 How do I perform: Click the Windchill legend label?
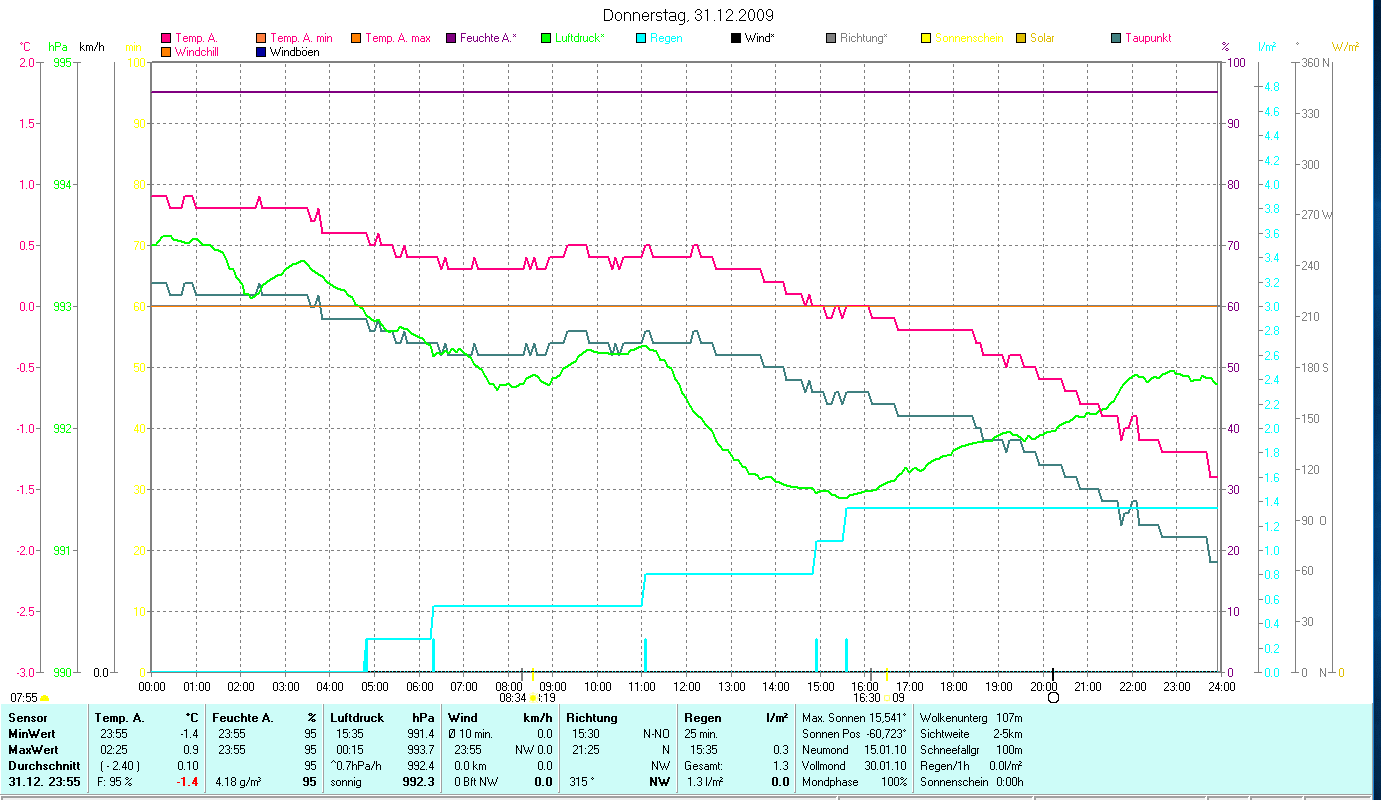coord(197,52)
